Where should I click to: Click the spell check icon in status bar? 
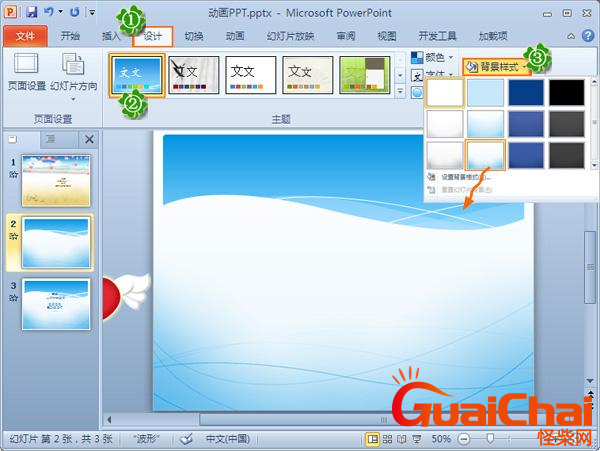(x=186, y=439)
